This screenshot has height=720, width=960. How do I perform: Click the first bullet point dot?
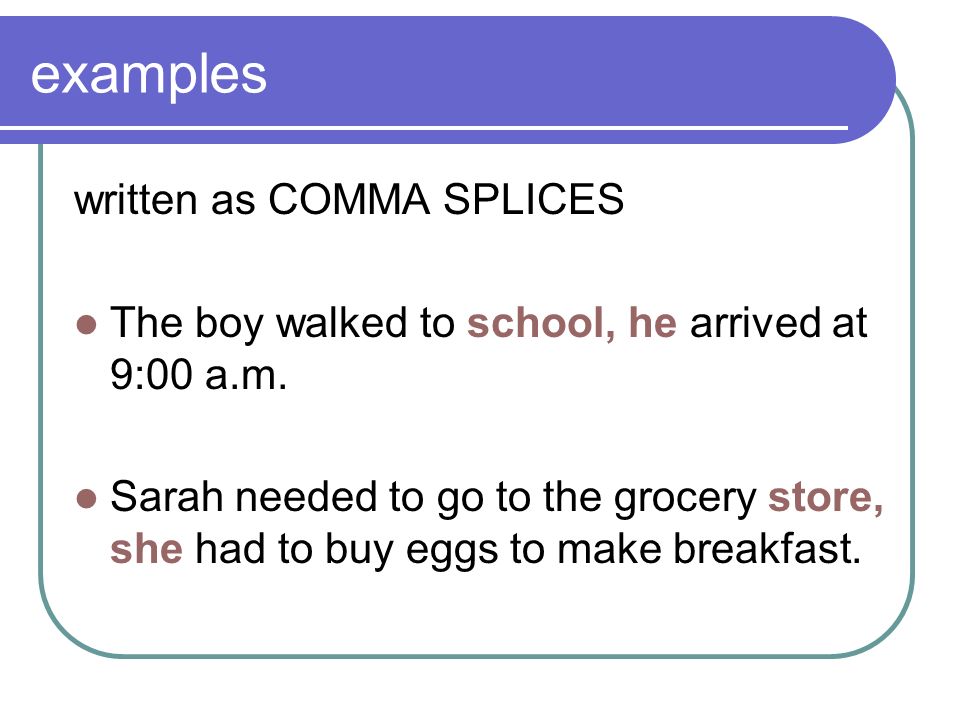(x=87, y=324)
